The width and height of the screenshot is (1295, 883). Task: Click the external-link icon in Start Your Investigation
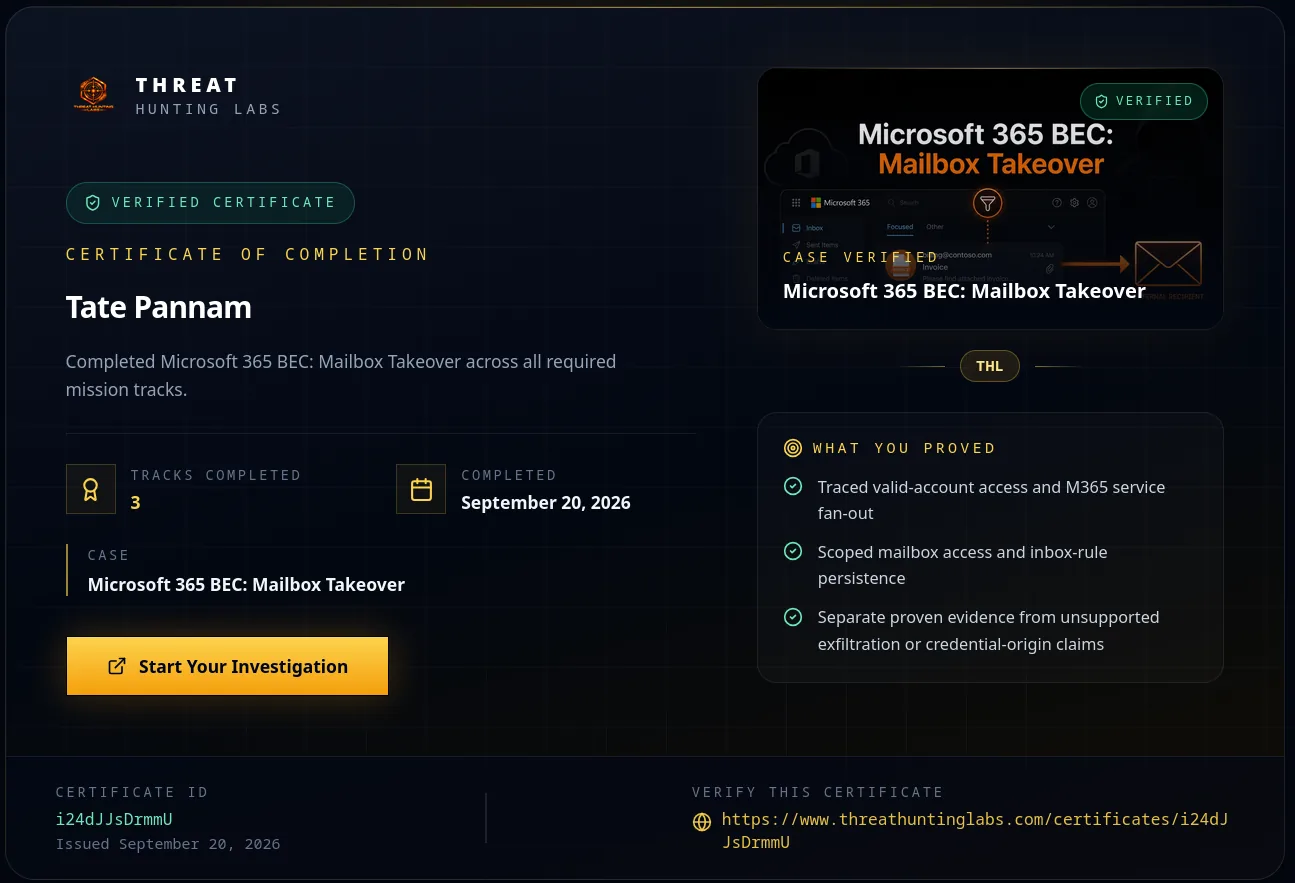117,666
